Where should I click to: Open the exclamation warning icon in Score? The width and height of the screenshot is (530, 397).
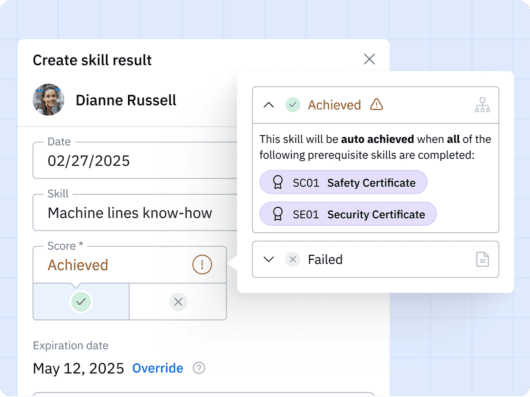pyautogui.click(x=202, y=265)
